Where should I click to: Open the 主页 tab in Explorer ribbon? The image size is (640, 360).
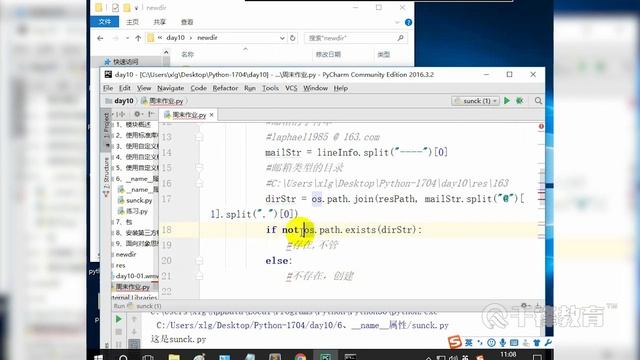pos(132,22)
